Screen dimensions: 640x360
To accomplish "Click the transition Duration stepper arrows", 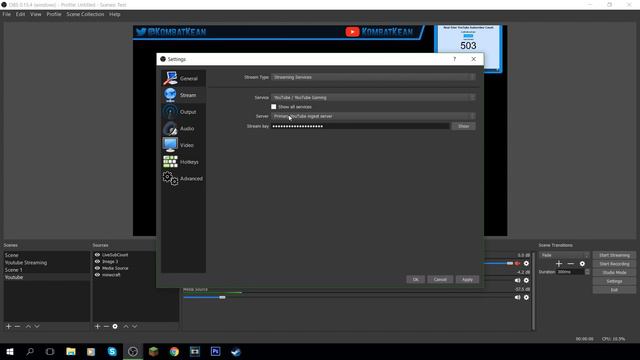I will point(587,272).
